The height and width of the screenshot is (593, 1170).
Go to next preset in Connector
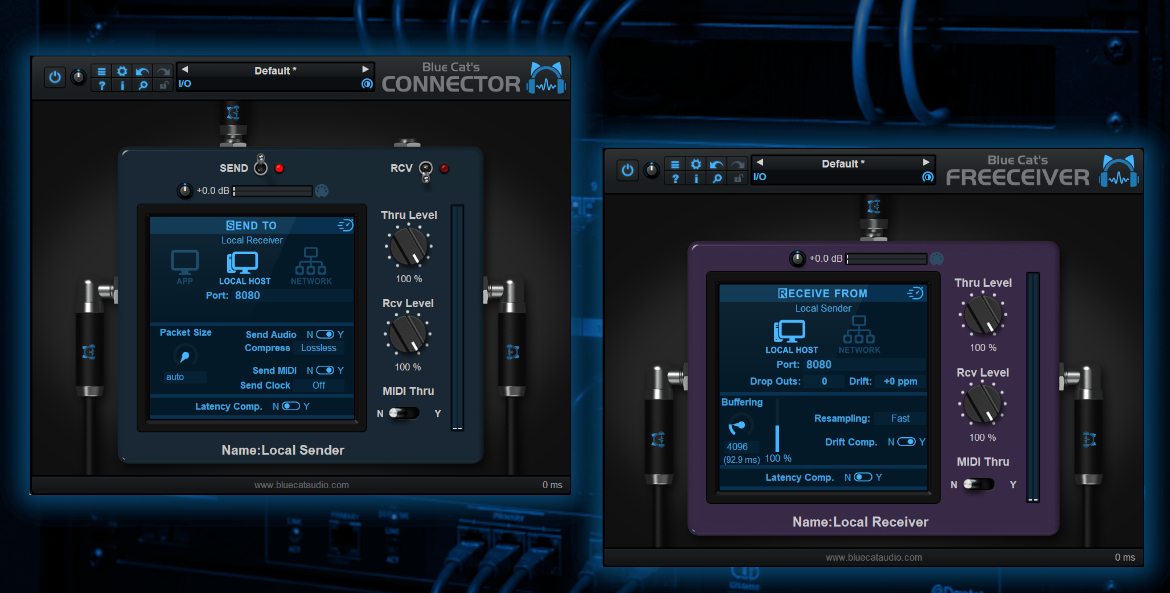[366, 69]
